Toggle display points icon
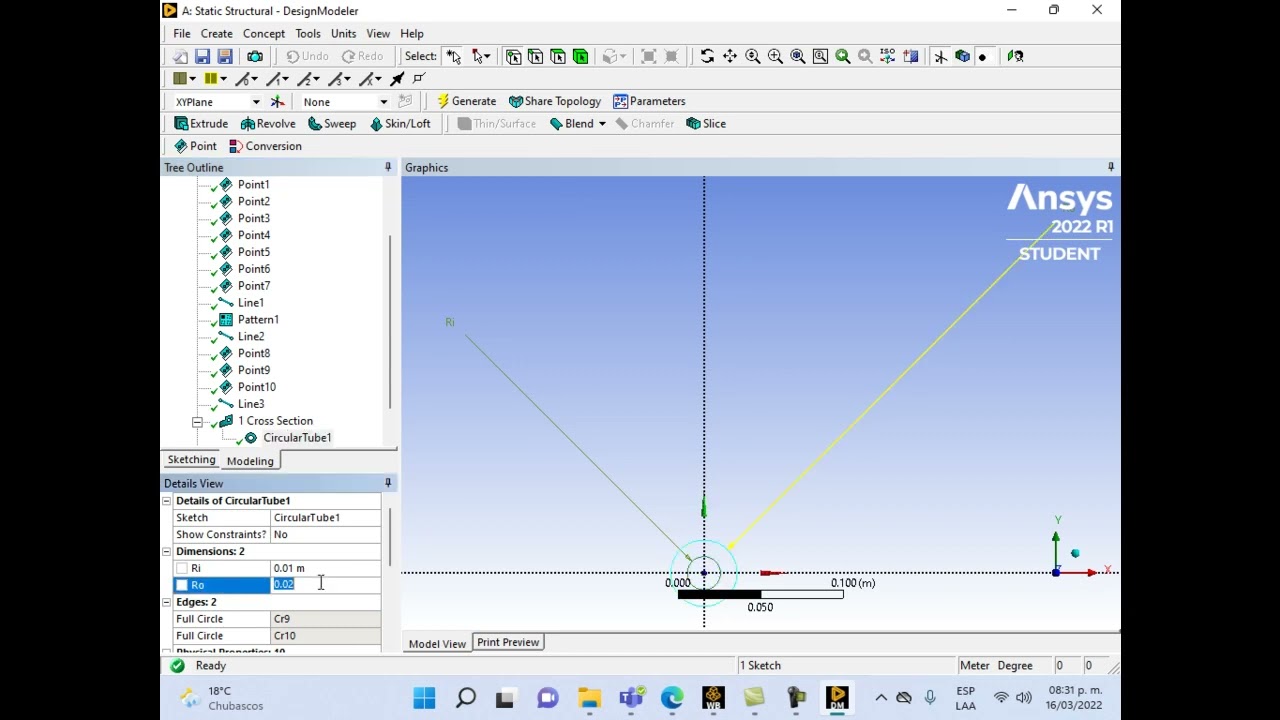The width and height of the screenshot is (1280, 720). coord(982,57)
